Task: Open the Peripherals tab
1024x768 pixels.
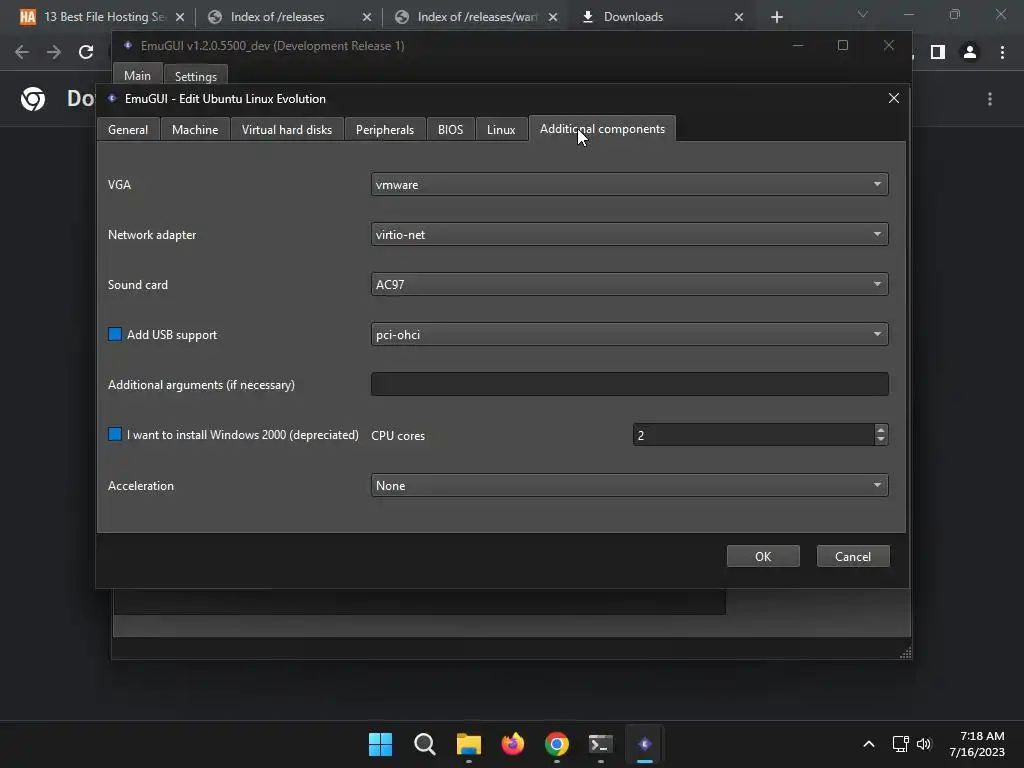Action: (x=385, y=129)
